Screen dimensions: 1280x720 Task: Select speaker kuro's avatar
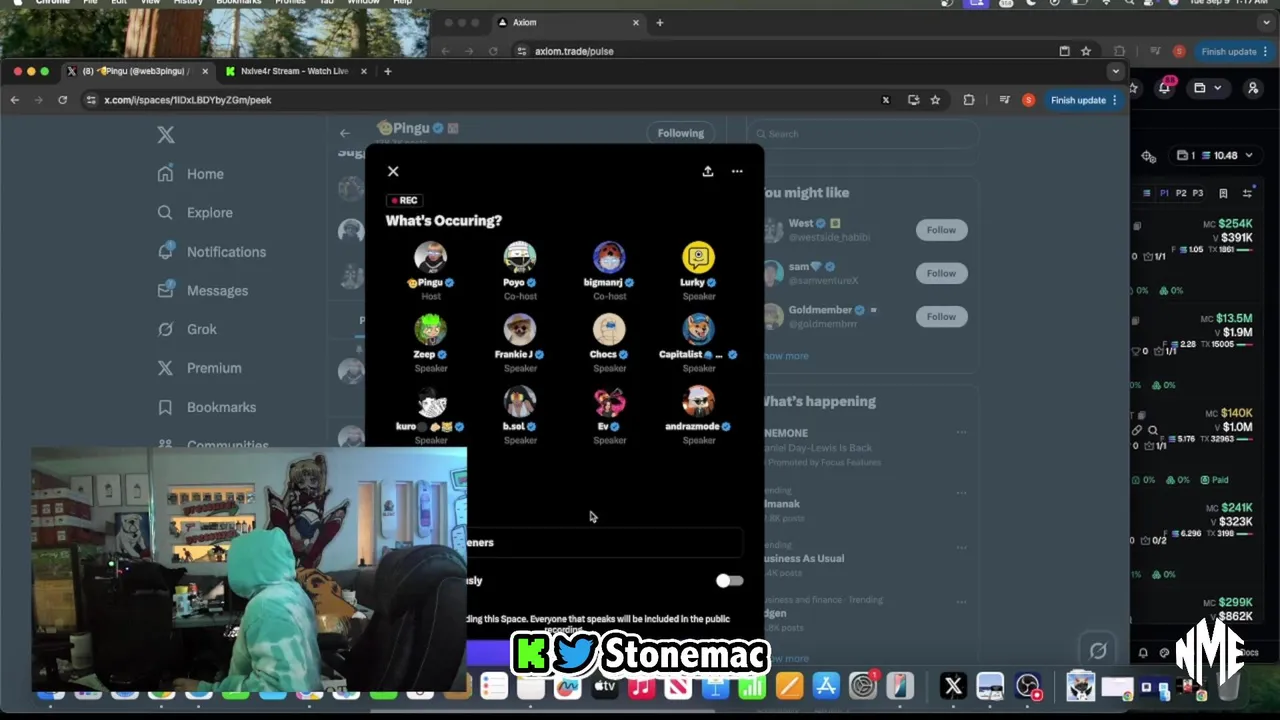(431, 401)
